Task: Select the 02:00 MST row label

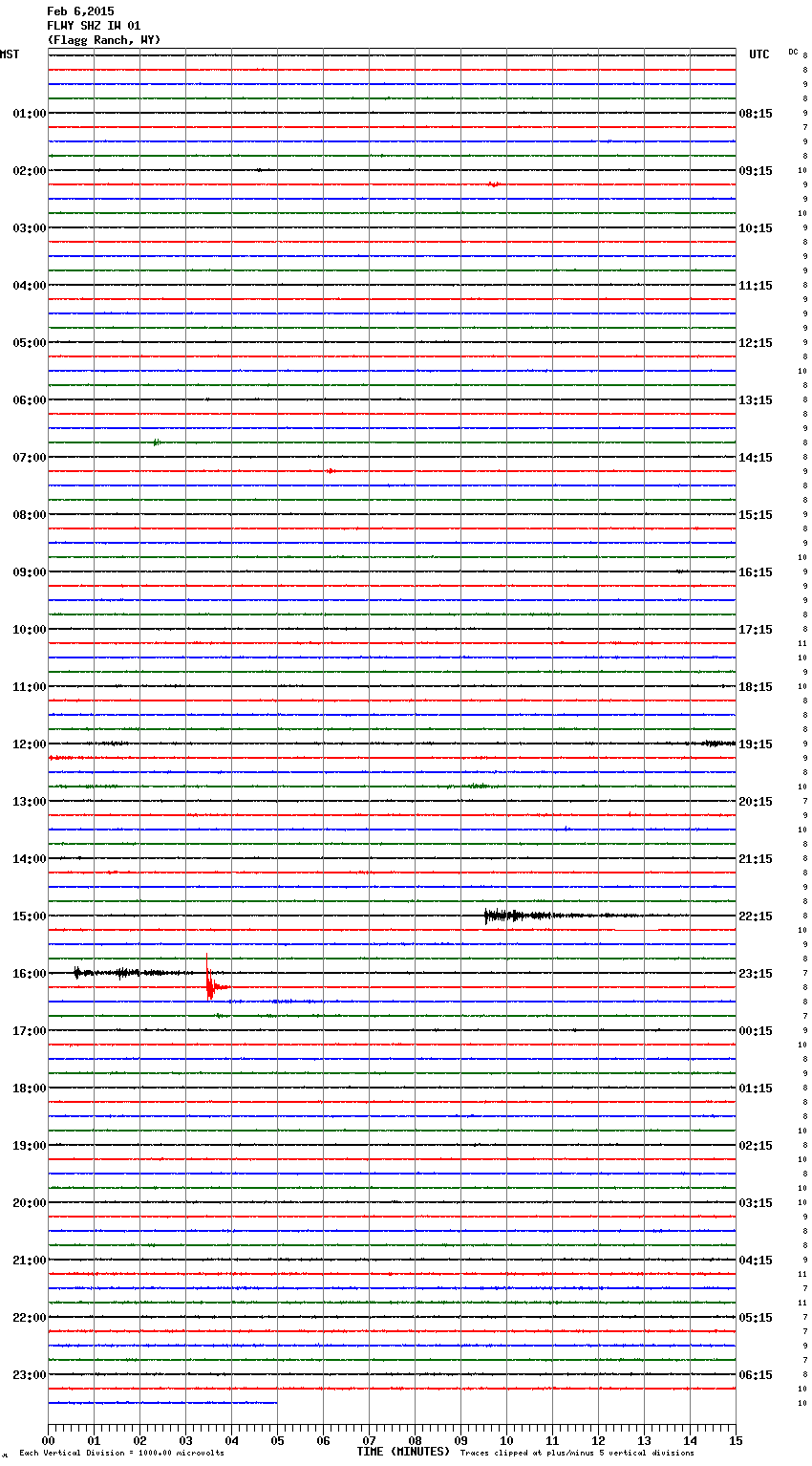Action: coord(29,171)
